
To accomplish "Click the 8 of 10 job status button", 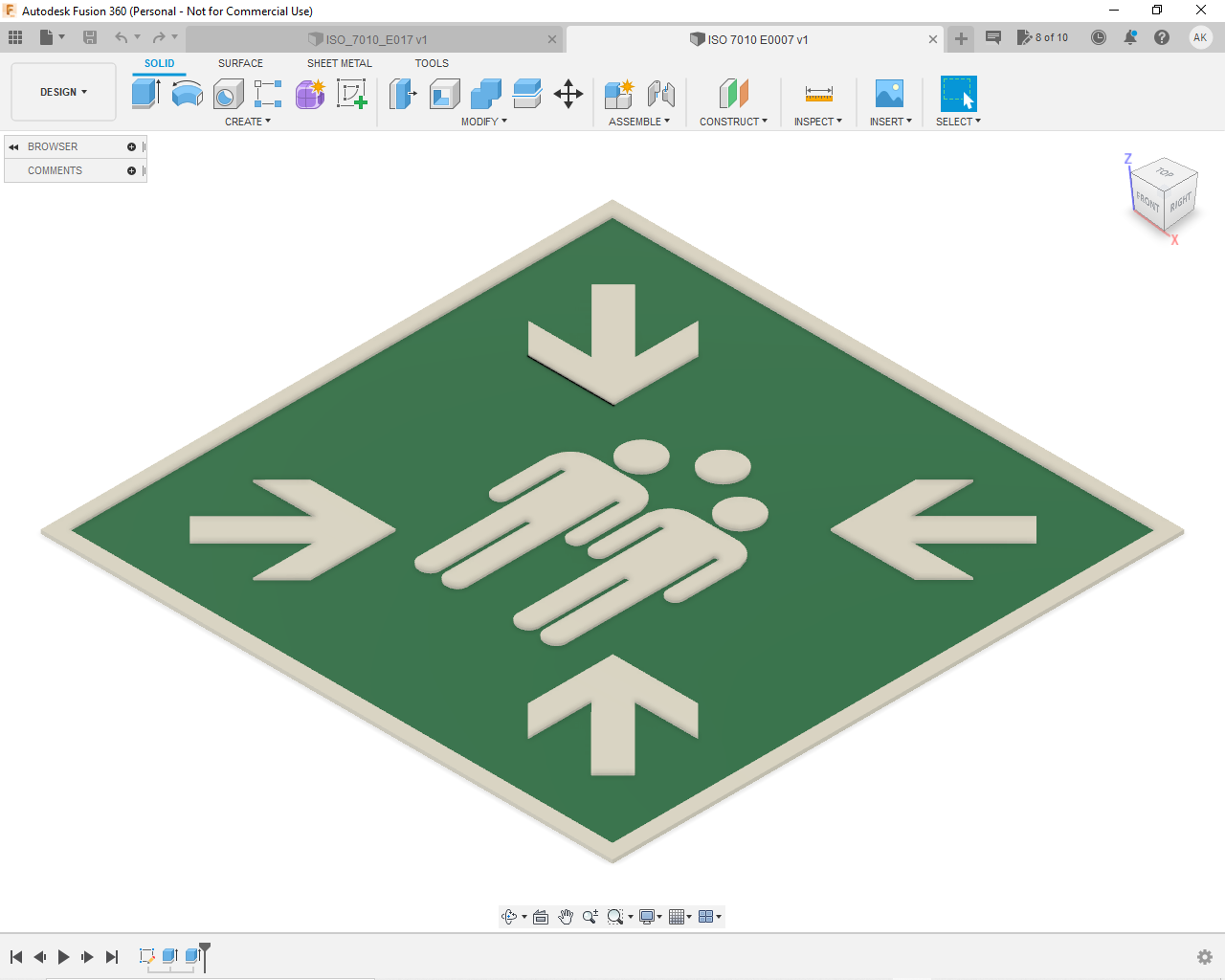I will 1042,37.
